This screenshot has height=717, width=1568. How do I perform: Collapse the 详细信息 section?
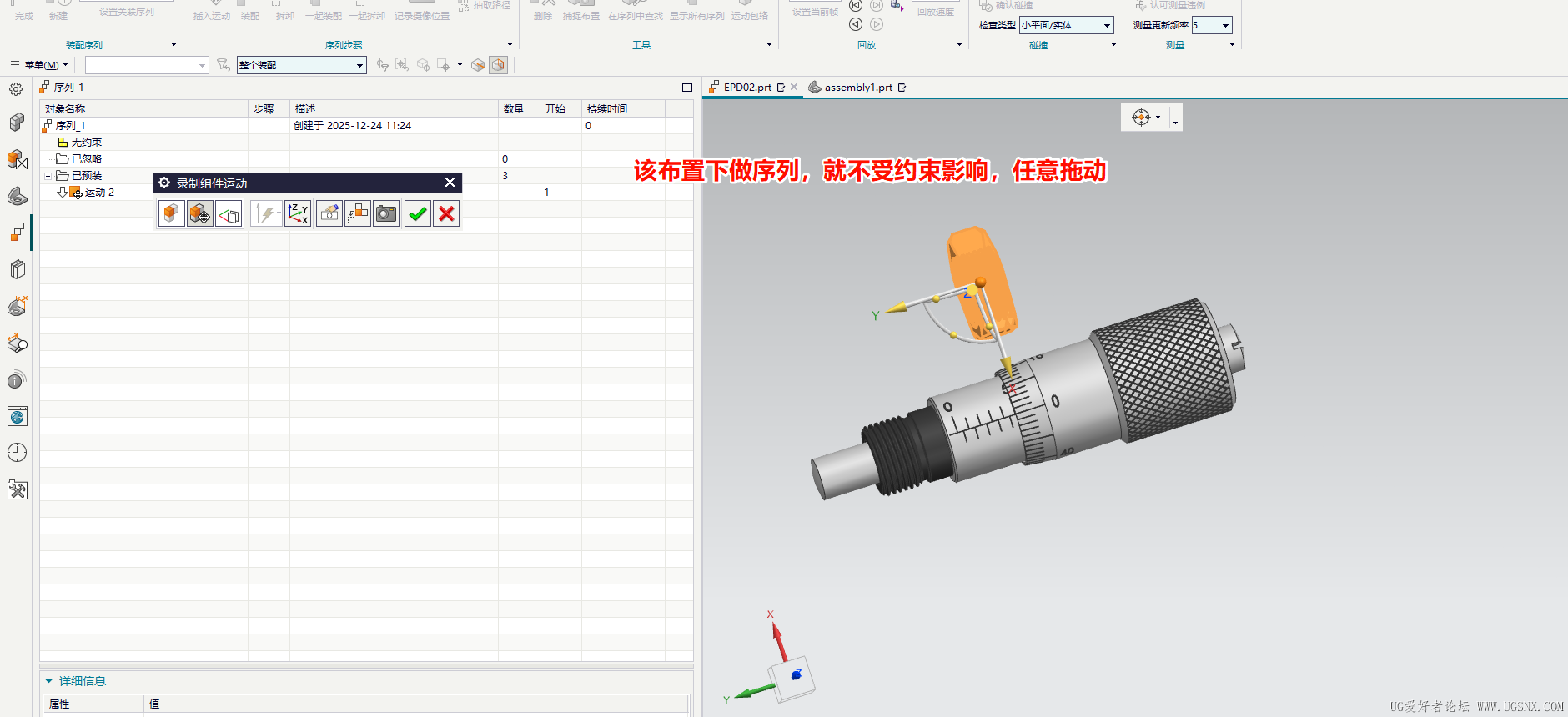[49, 681]
